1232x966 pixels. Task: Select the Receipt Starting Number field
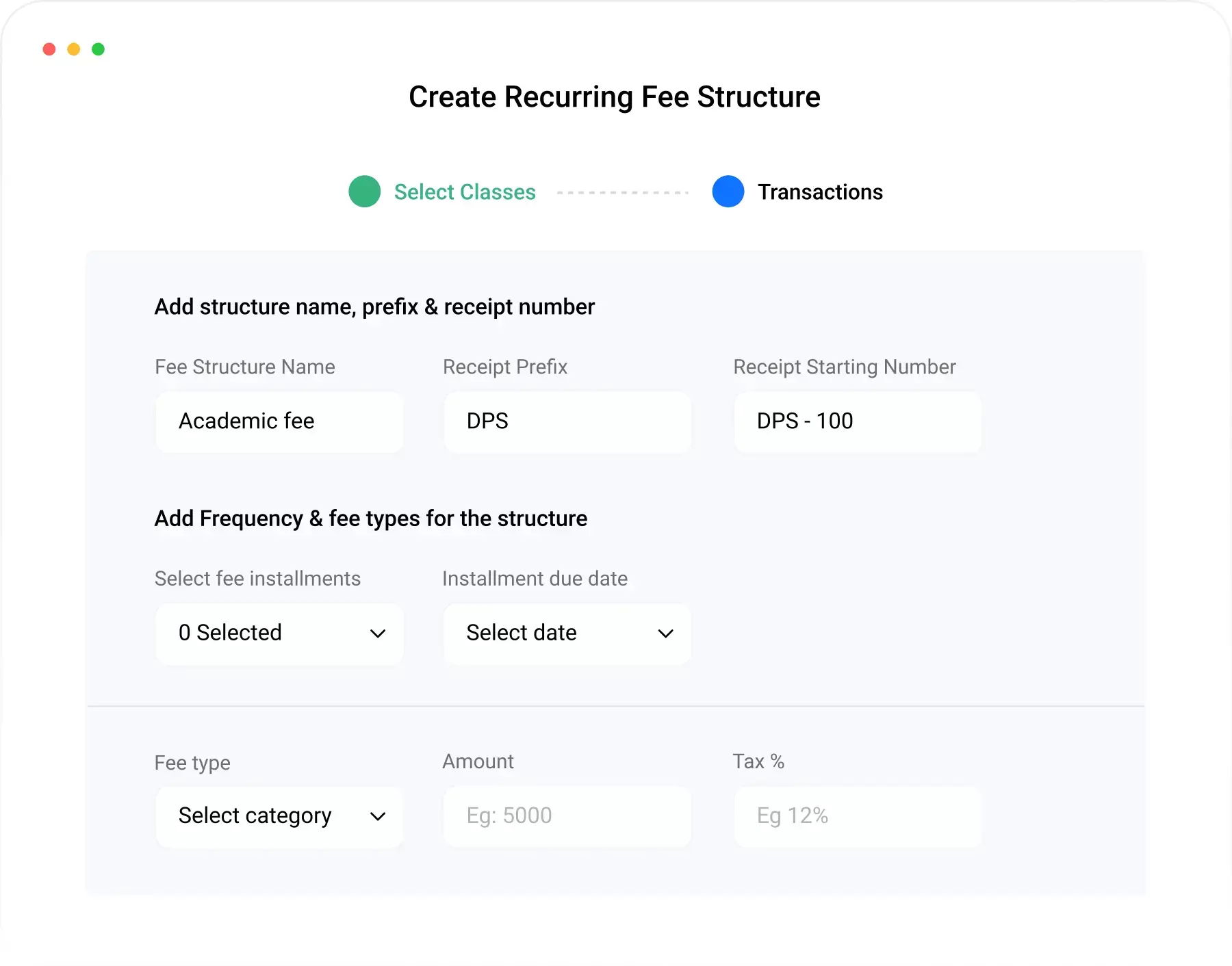point(857,421)
